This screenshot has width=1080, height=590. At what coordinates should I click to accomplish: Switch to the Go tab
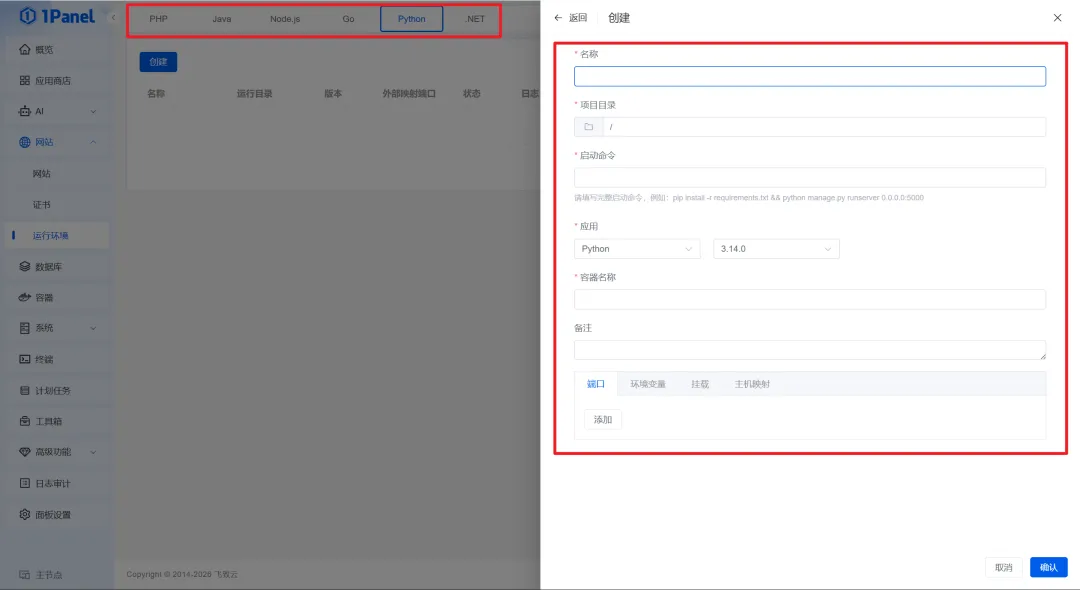(349, 19)
